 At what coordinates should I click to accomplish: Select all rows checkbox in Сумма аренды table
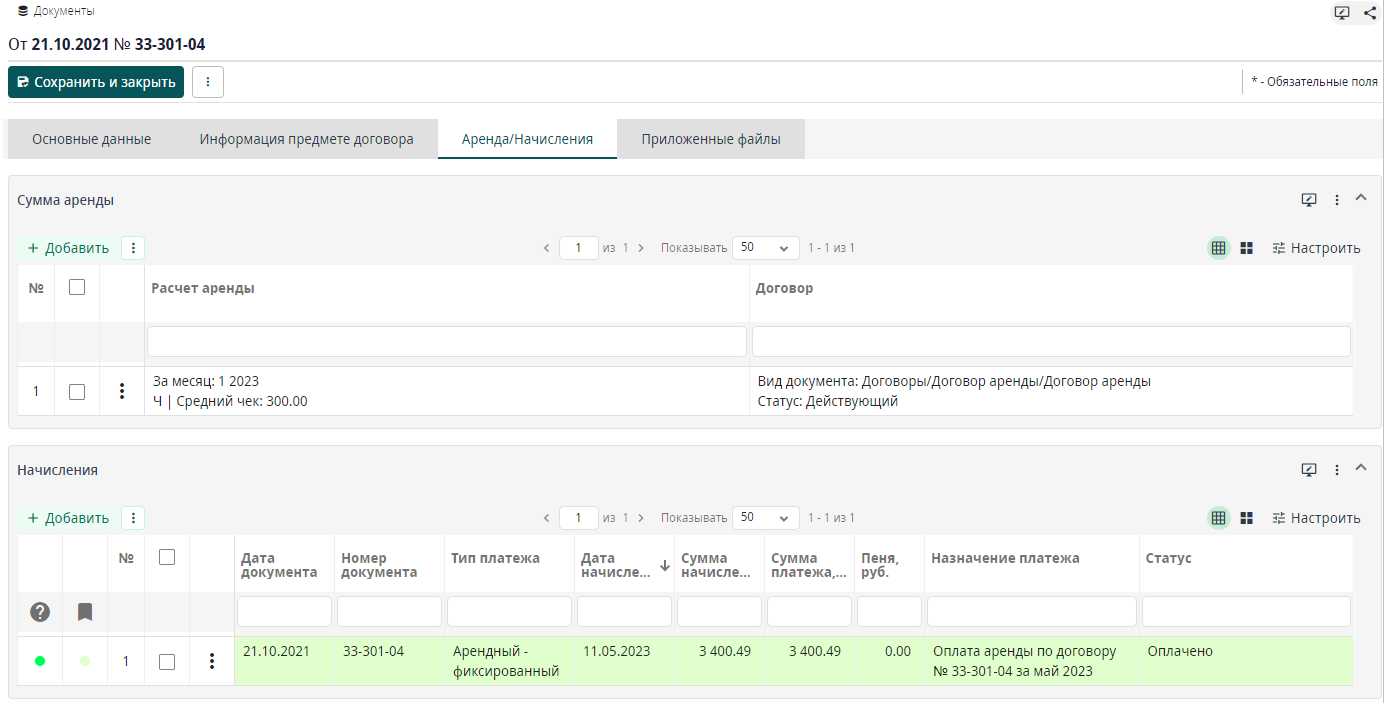point(77,287)
